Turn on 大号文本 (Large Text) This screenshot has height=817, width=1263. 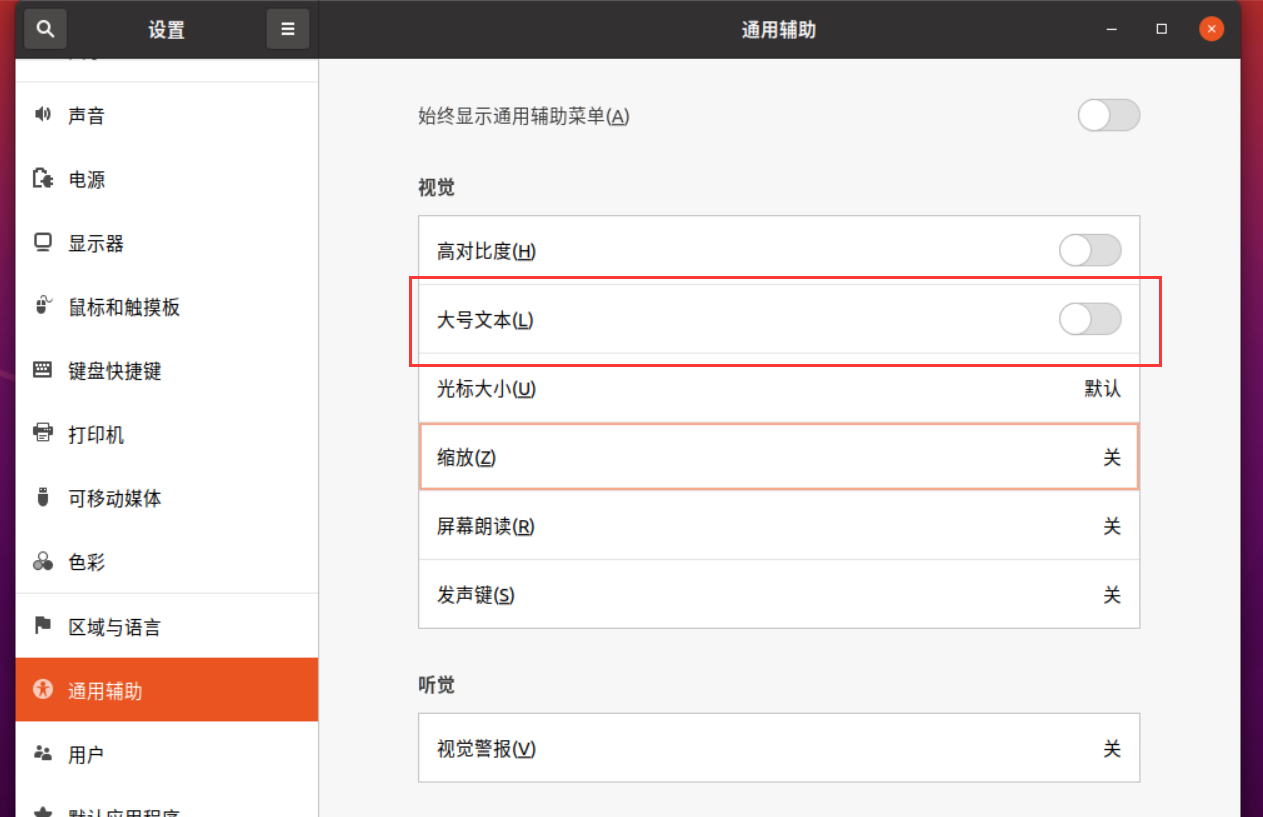[x=1090, y=319]
